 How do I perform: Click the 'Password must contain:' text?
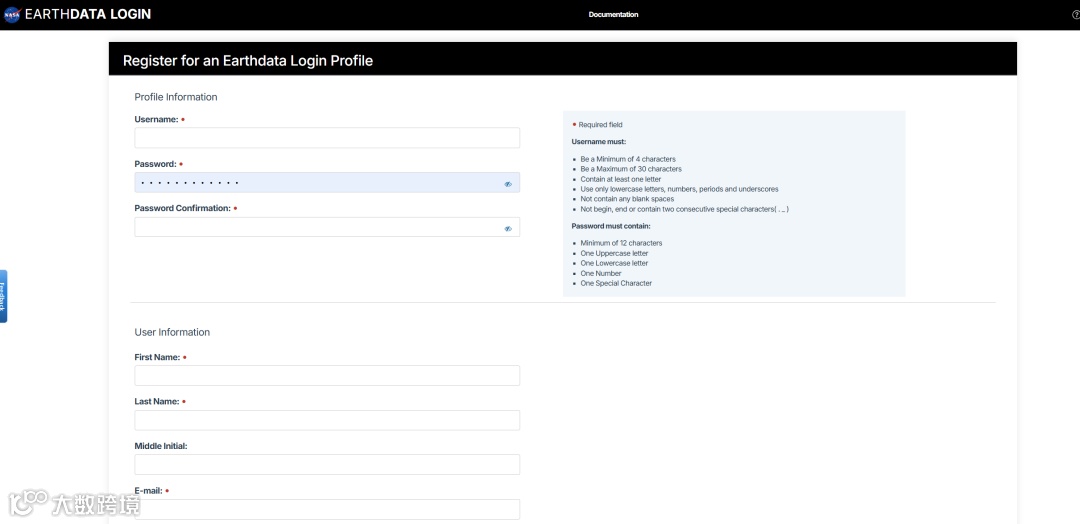[611, 226]
